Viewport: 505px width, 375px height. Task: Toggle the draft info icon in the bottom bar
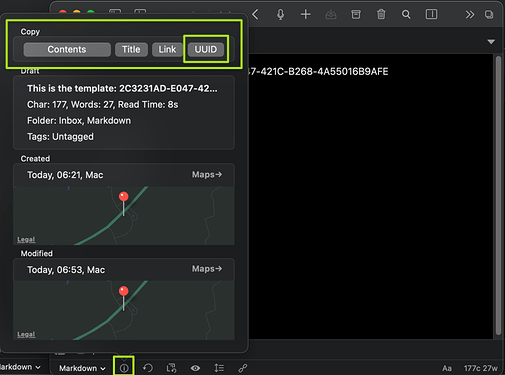tap(124, 368)
